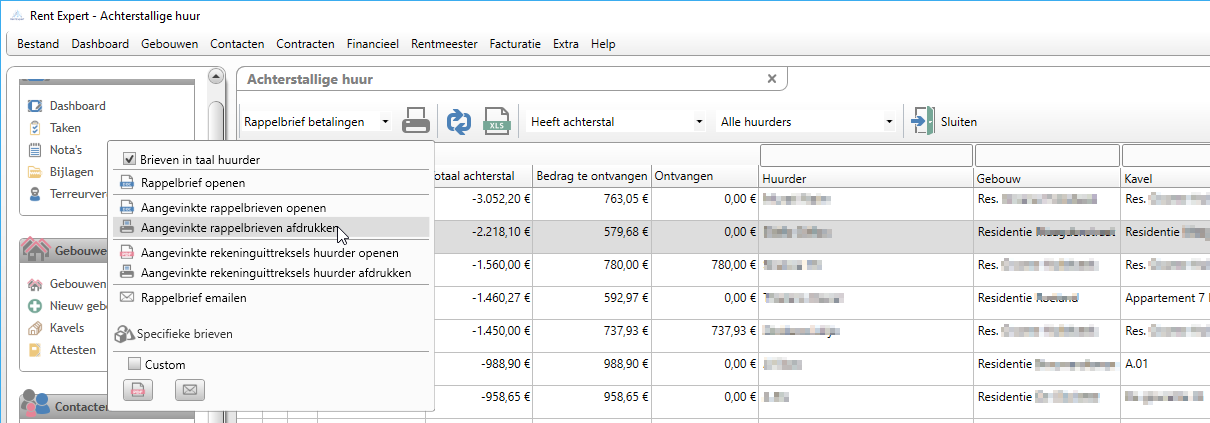
Task: Click the Sluiten door icon
Action: pos(923,122)
